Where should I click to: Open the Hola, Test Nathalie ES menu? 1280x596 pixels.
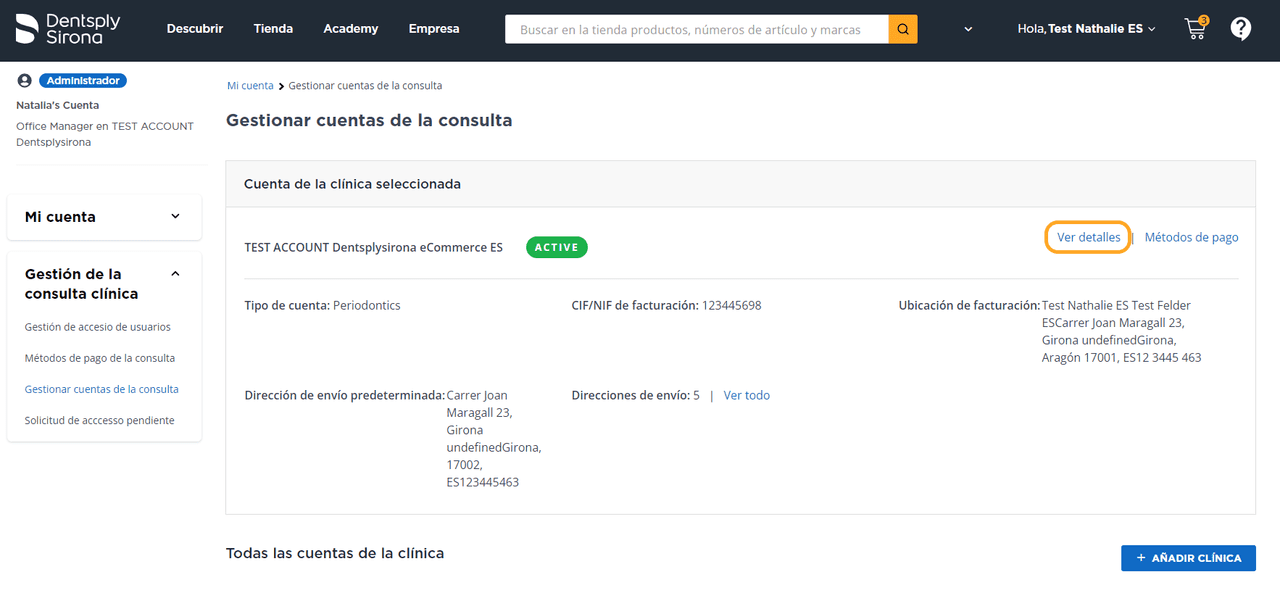[1086, 29]
